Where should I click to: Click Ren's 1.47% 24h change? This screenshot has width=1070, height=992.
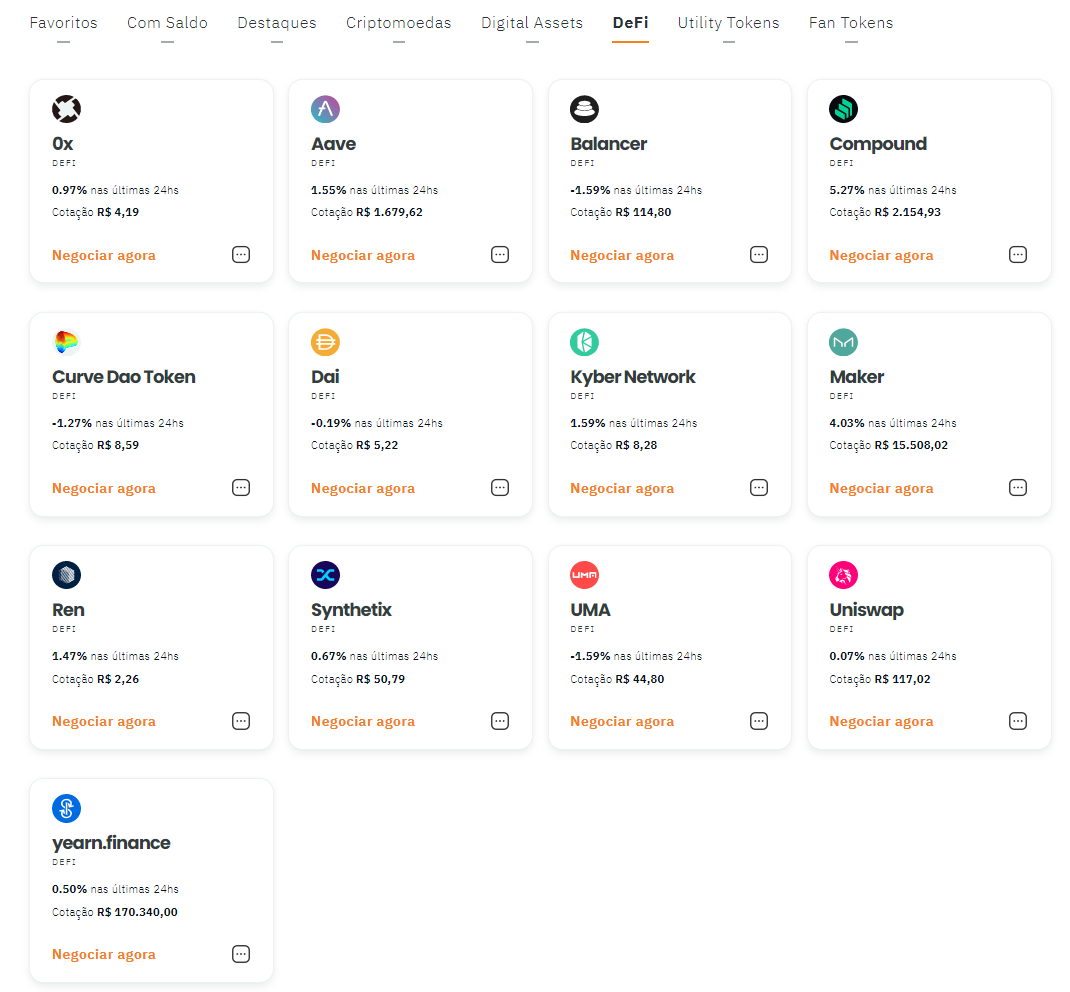[70, 656]
